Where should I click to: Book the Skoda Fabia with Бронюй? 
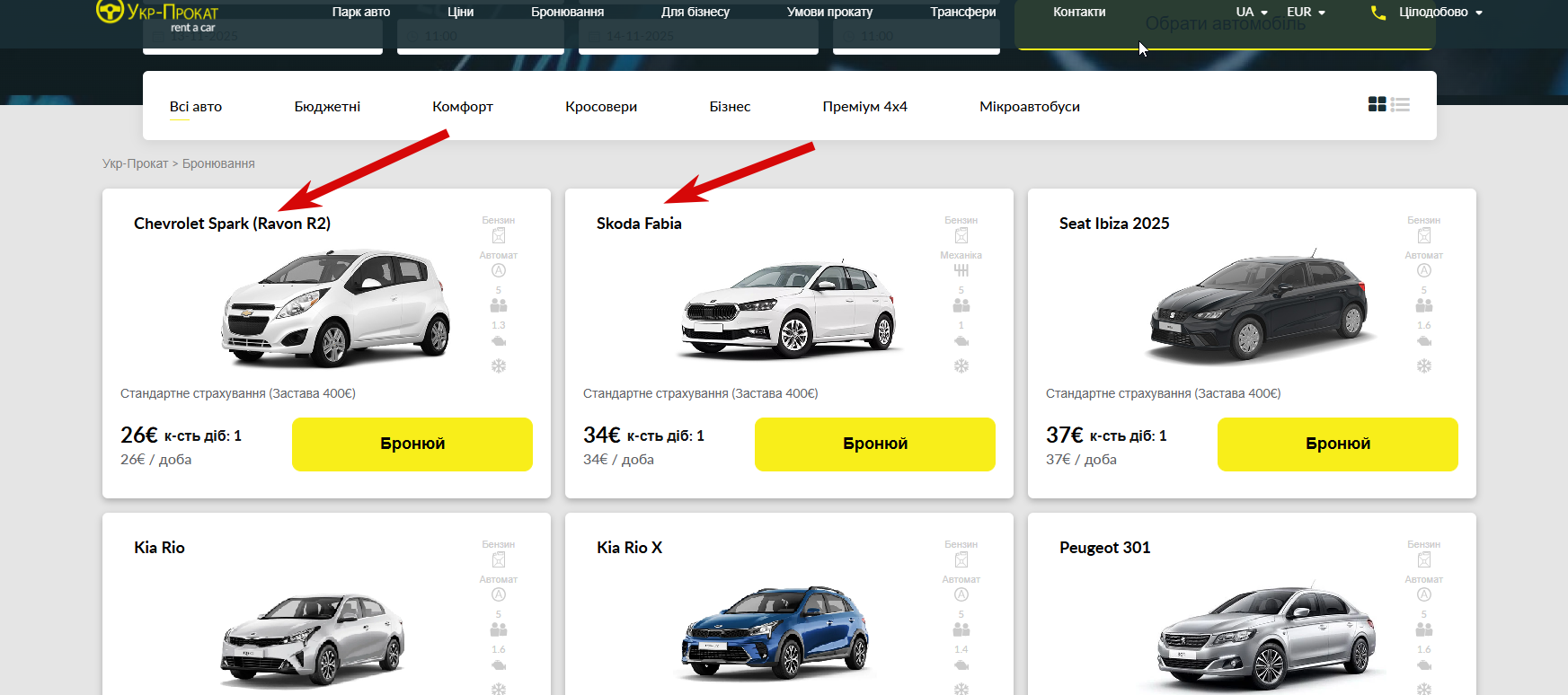coord(875,444)
